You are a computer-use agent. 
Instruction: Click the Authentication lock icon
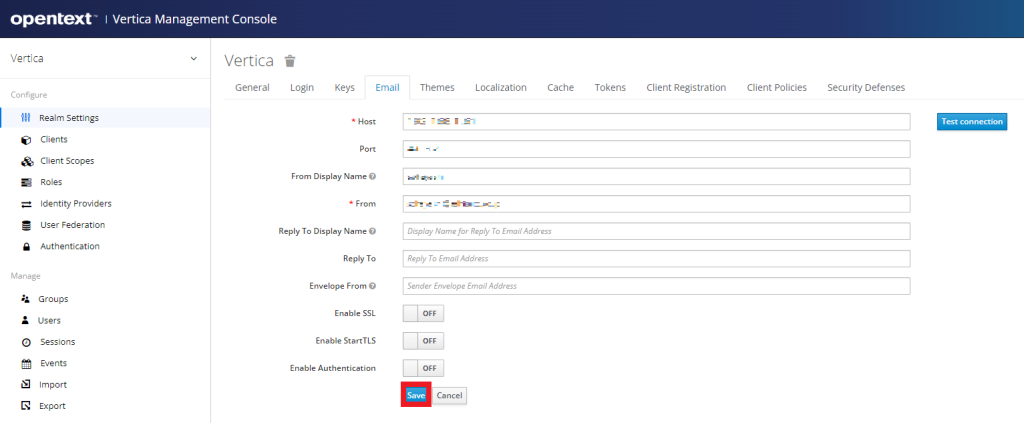point(27,247)
